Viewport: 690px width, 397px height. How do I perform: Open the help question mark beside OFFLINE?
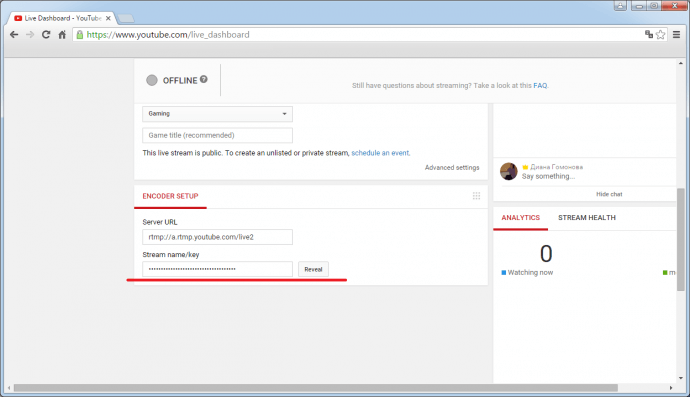(x=204, y=79)
